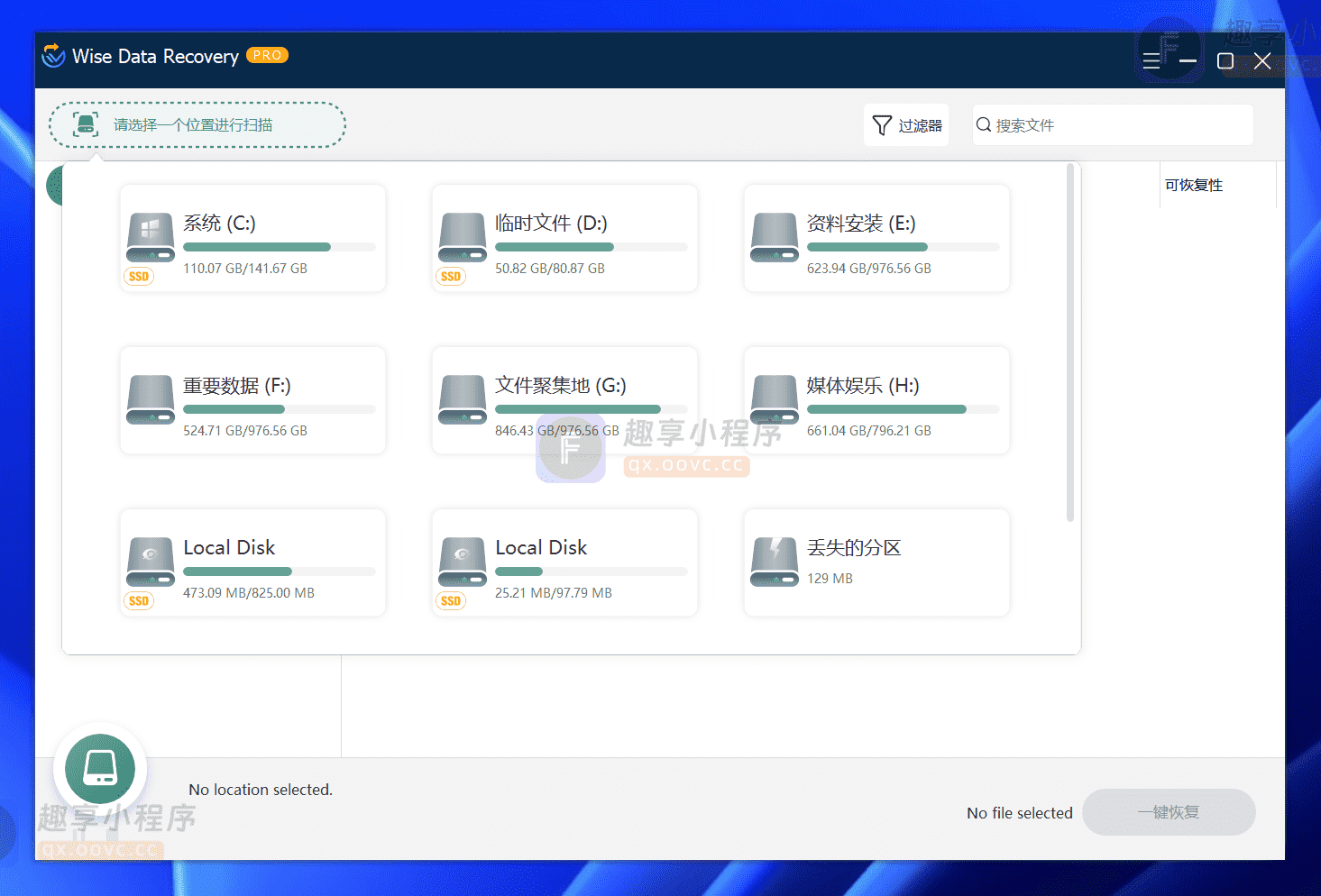Click the Windows drive icon for C:
Image resolution: width=1321 pixels, height=896 pixels.
[151, 237]
